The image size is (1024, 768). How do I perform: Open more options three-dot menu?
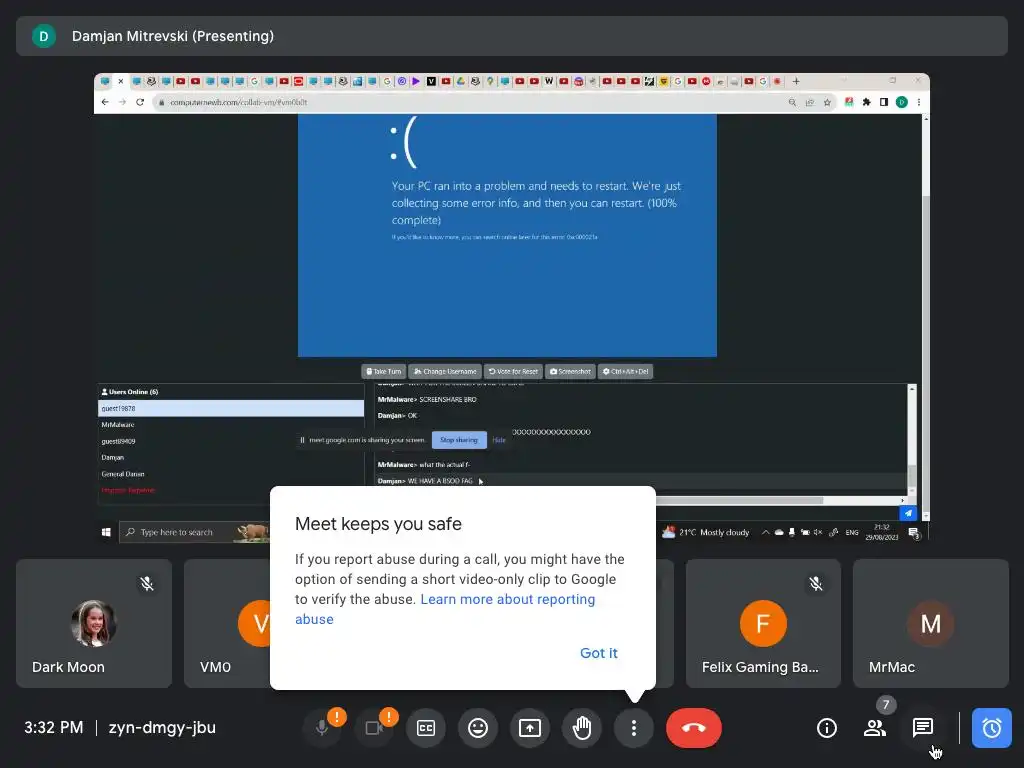[633, 728]
